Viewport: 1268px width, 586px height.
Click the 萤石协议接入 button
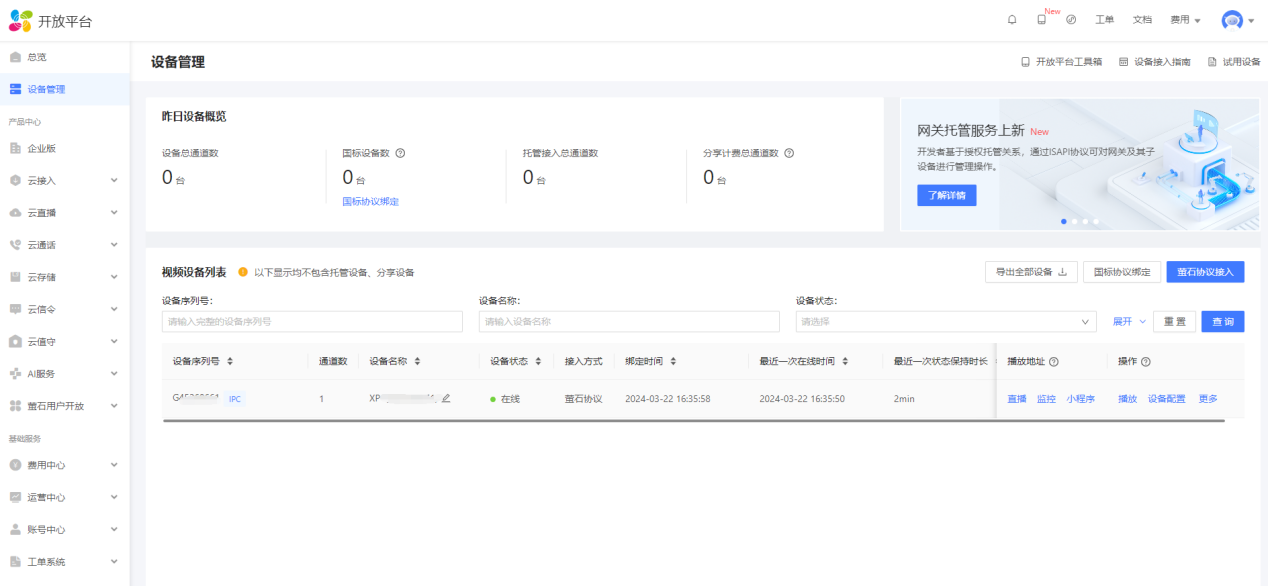coord(1205,272)
